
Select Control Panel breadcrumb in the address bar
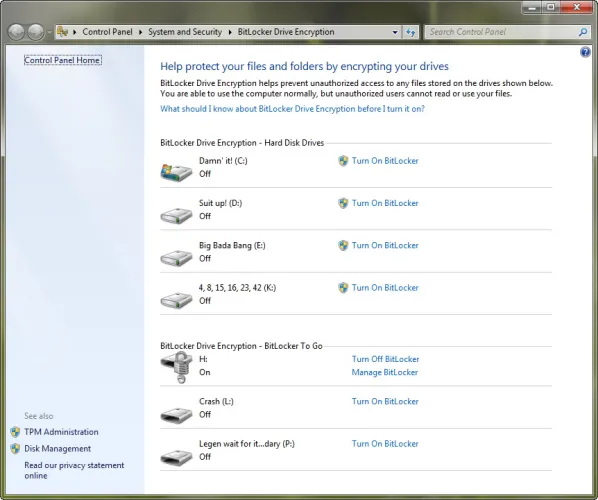point(107,32)
